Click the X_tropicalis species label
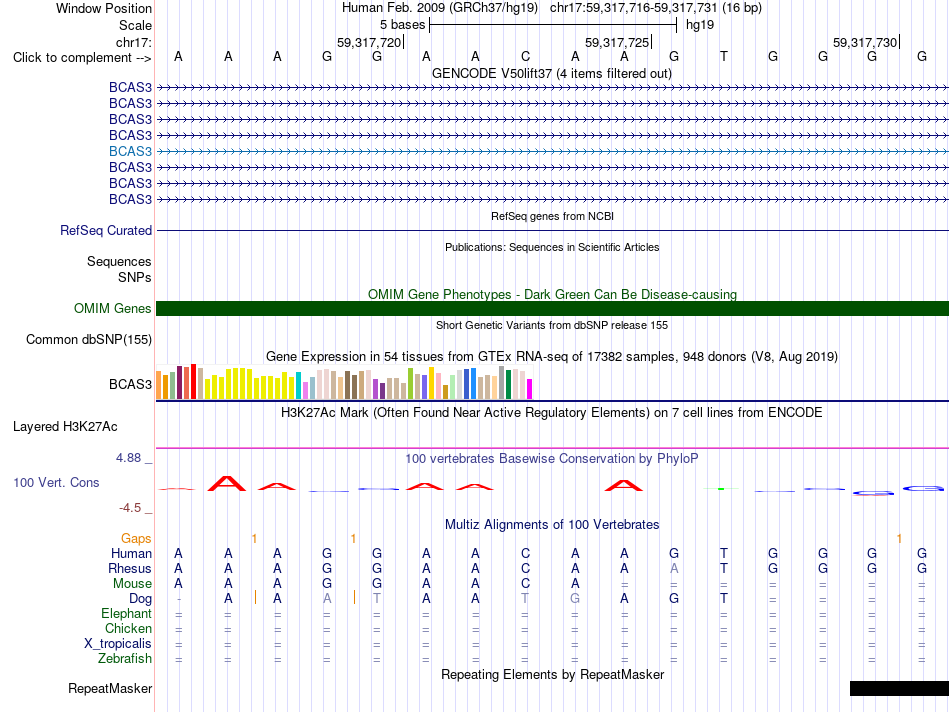 [118, 644]
